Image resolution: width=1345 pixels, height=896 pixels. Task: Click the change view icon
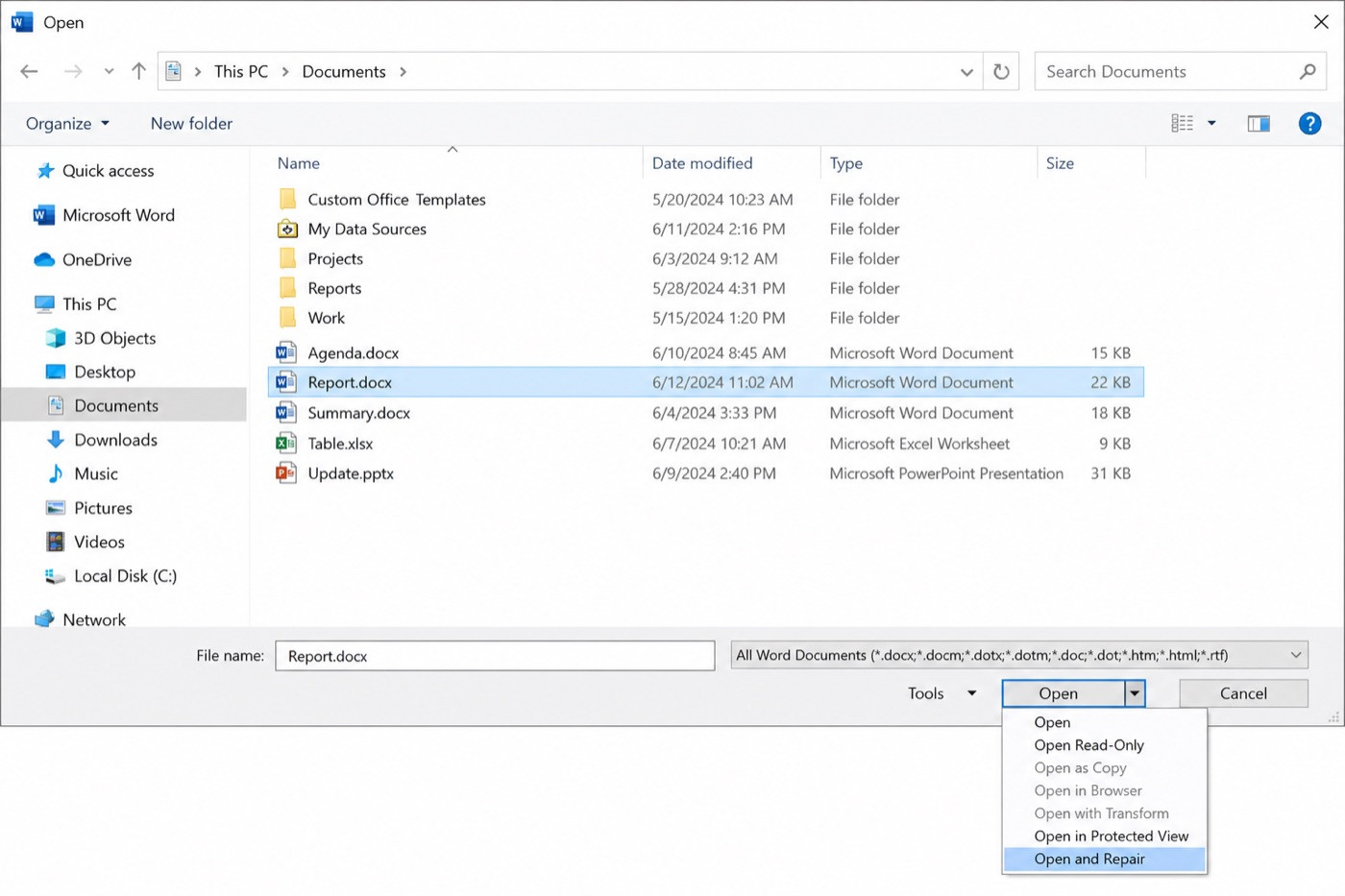(1182, 123)
